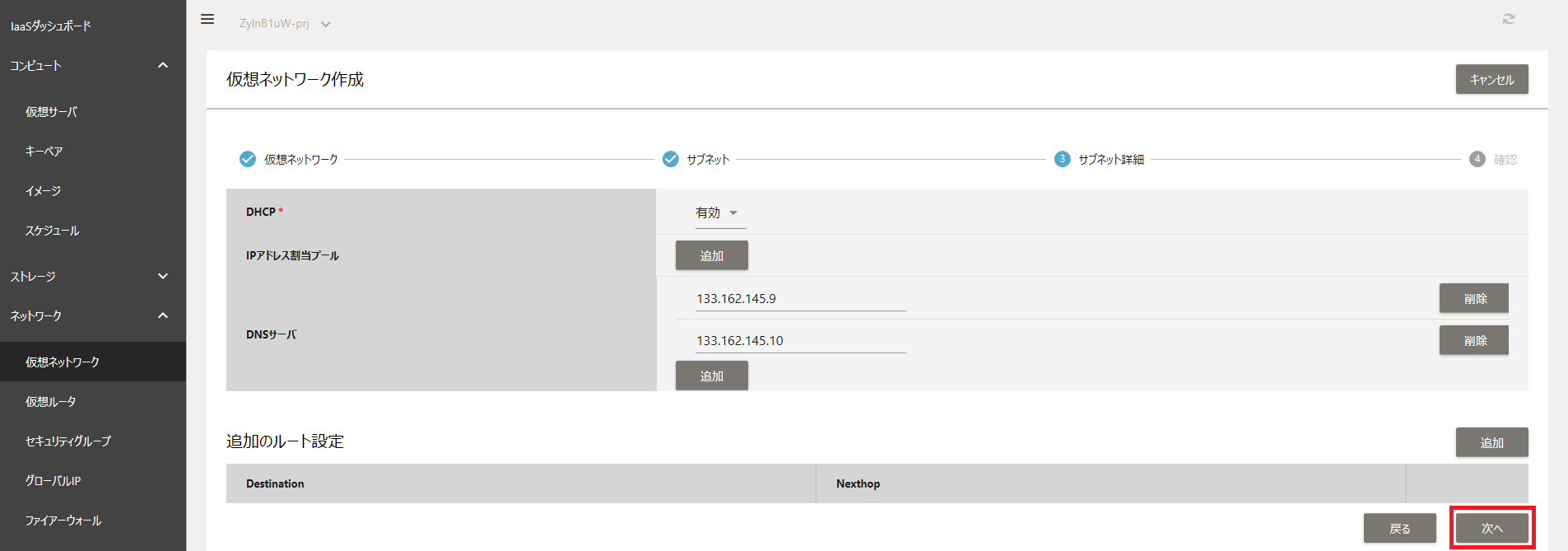Expand the ストレージ sidebar section
The image size is (1568, 551).
click(163, 276)
